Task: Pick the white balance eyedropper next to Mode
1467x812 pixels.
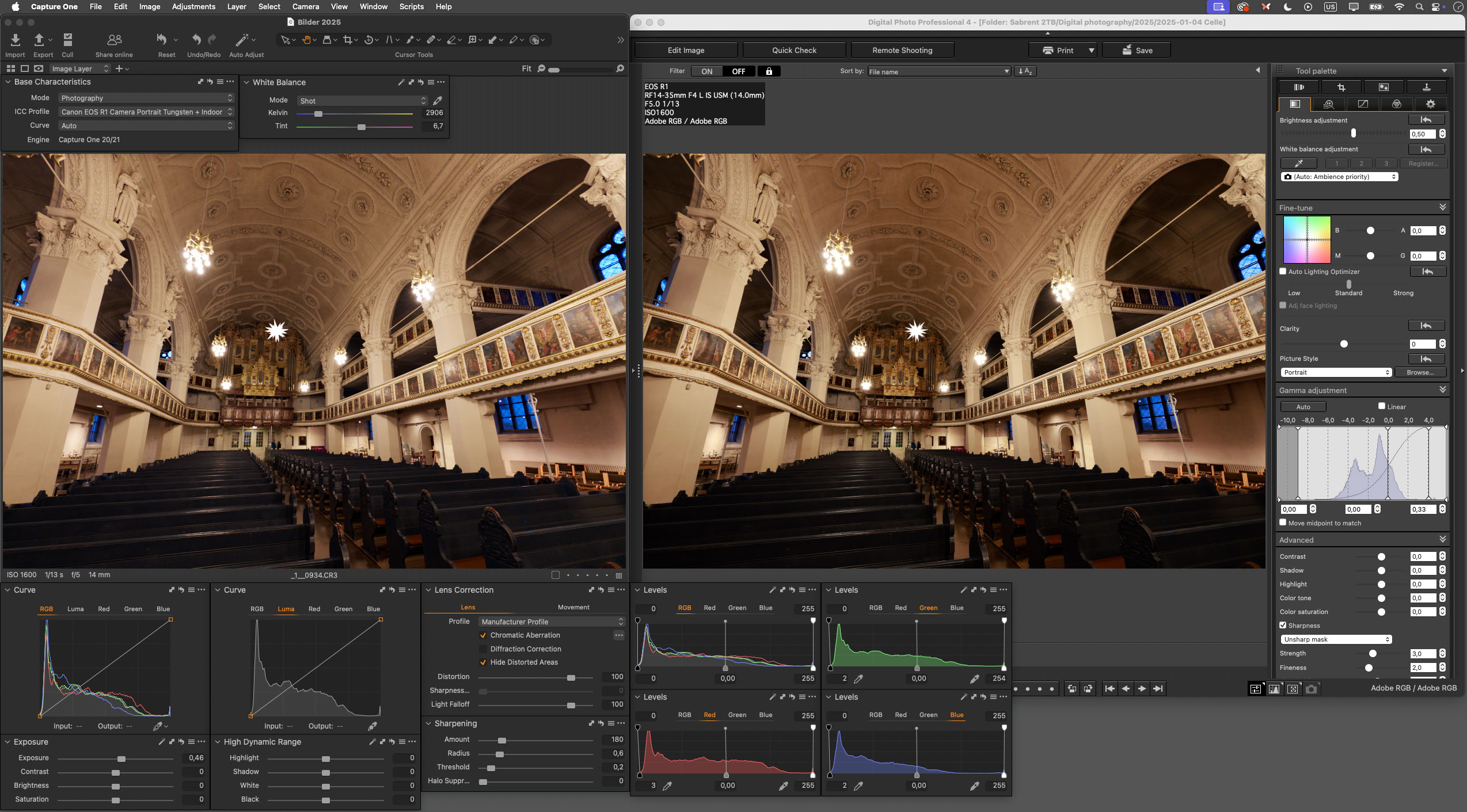Action: [x=438, y=101]
